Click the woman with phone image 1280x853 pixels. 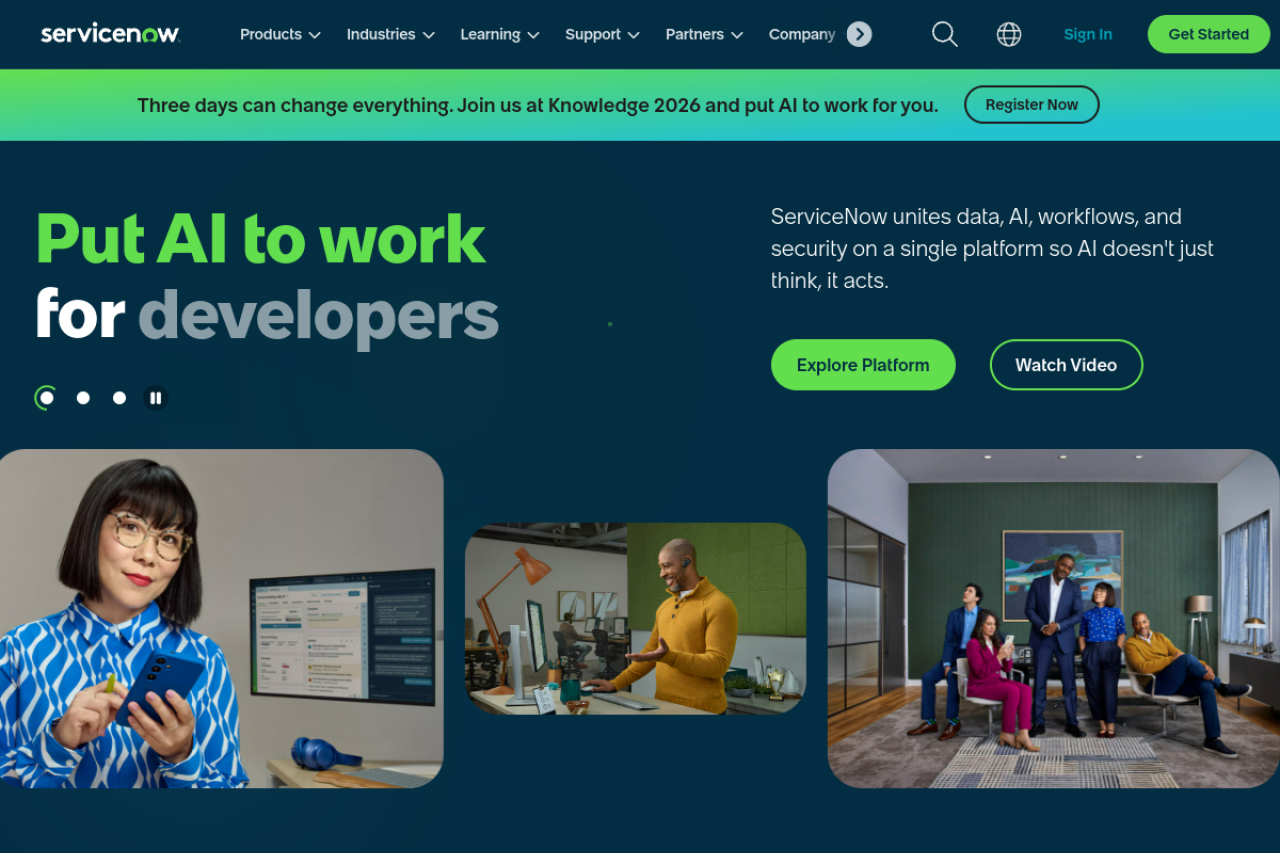click(221, 618)
